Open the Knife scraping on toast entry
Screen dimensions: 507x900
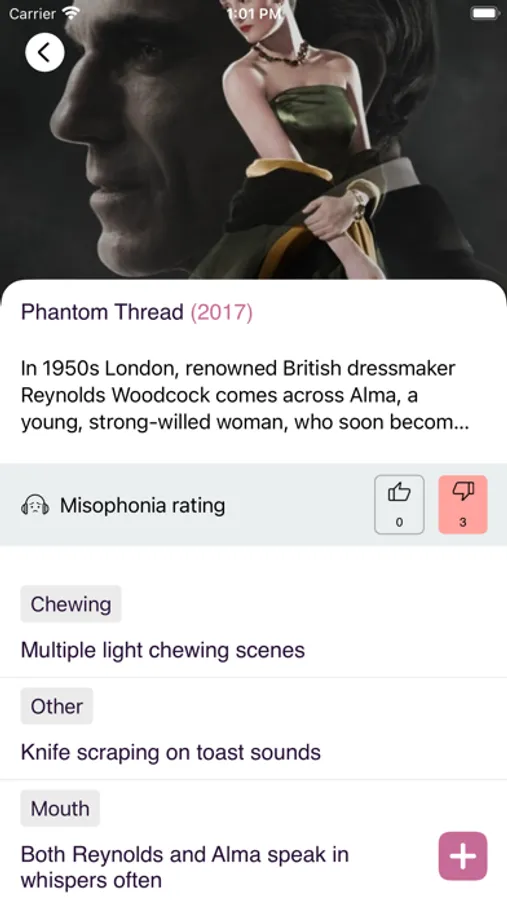[x=171, y=752]
